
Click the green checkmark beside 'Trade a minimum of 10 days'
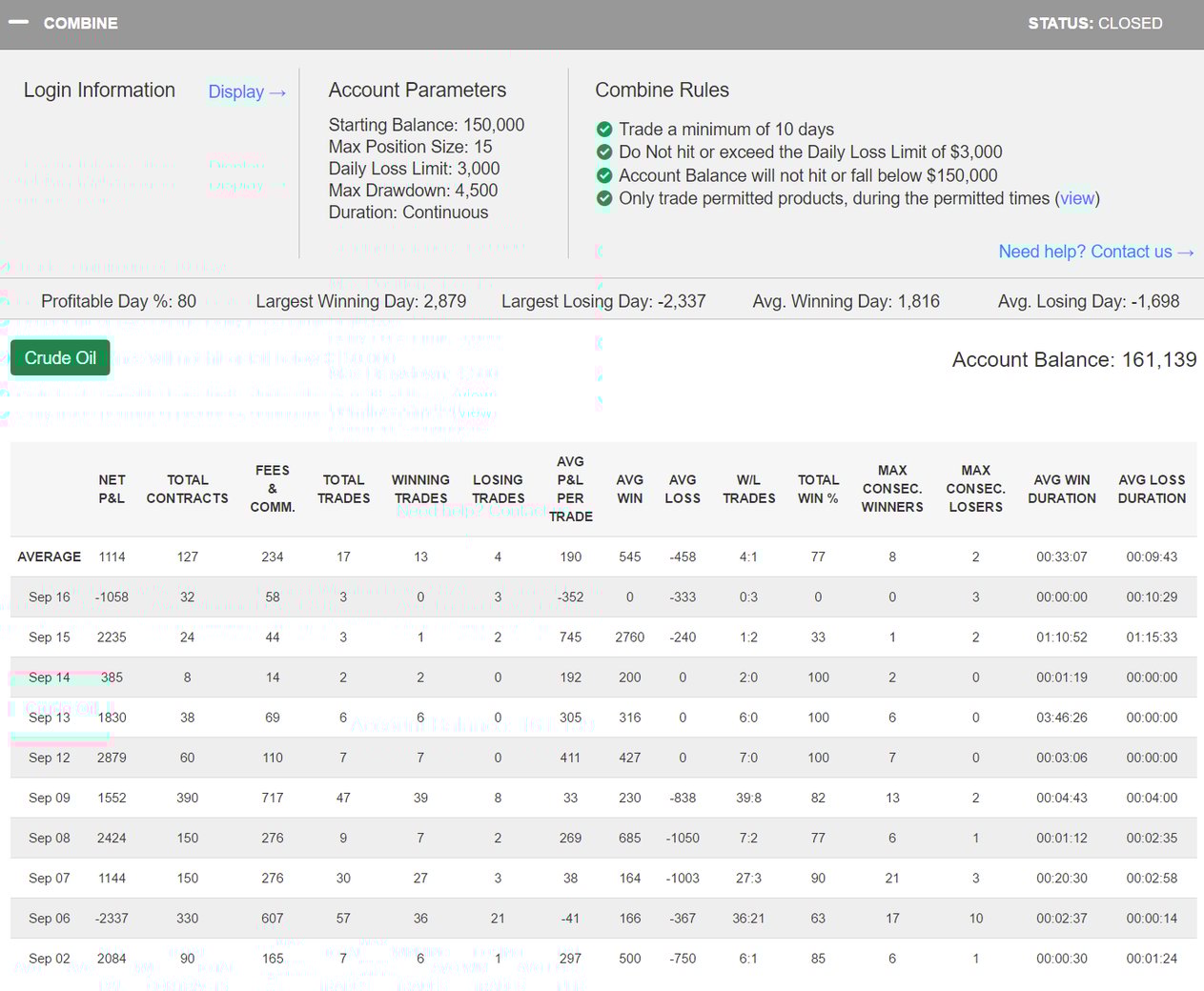click(x=604, y=129)
